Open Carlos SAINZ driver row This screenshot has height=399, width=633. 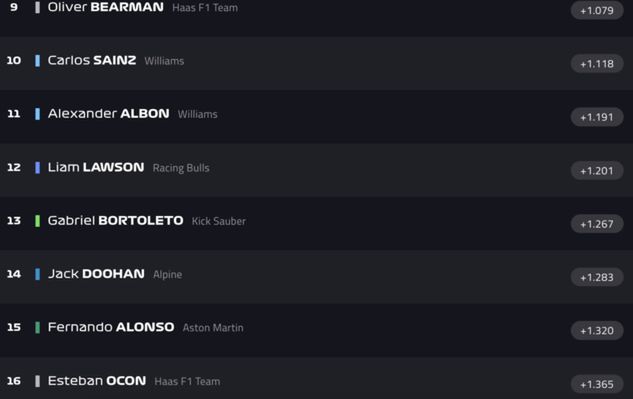click(316, 63)
